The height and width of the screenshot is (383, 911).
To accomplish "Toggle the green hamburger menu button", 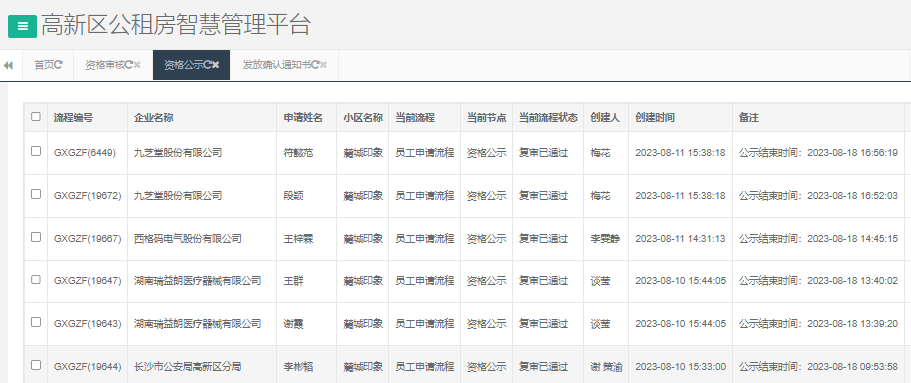I will click(x=22, y=26).
